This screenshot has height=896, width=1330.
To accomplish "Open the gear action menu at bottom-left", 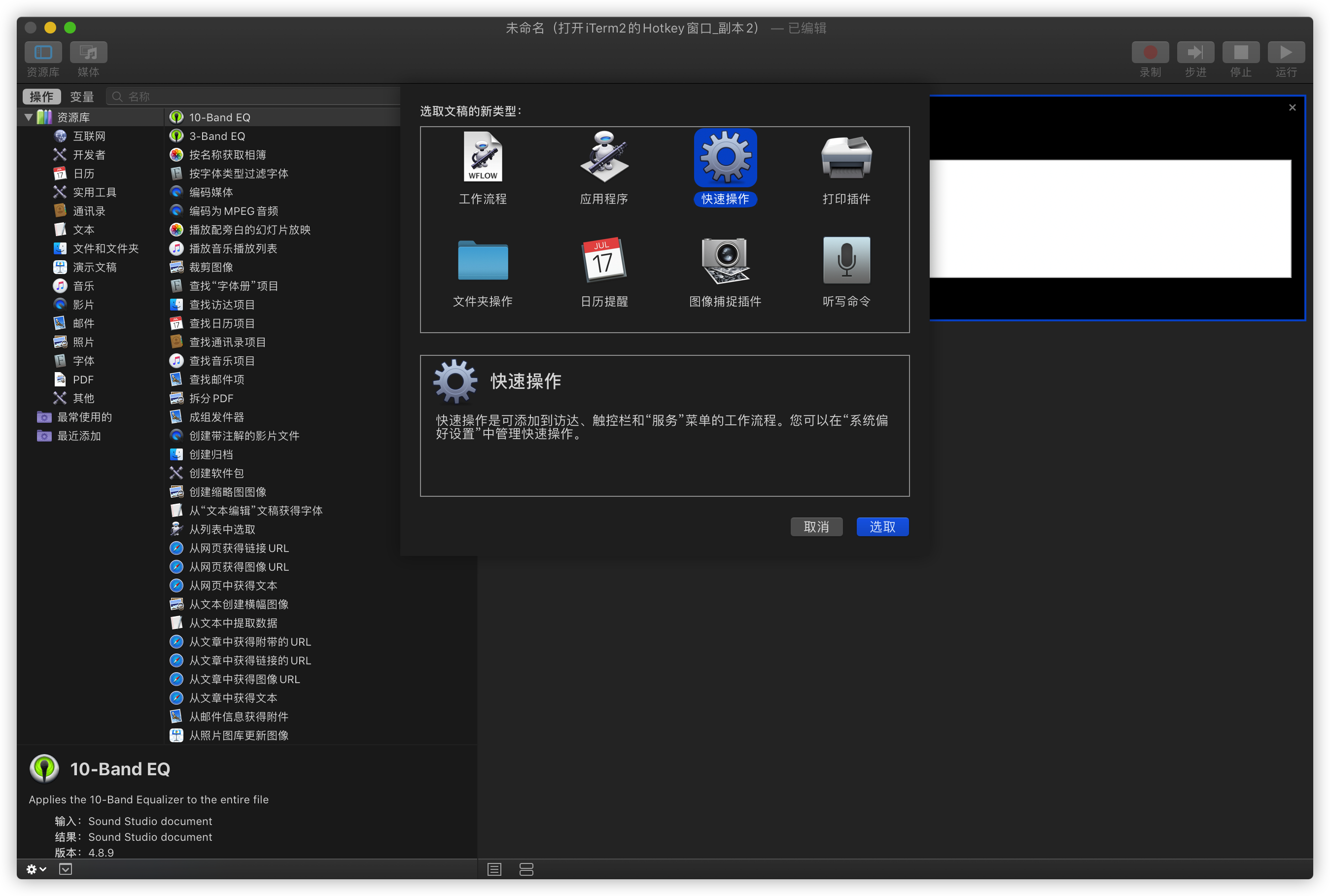I will [x=35, y=869].
